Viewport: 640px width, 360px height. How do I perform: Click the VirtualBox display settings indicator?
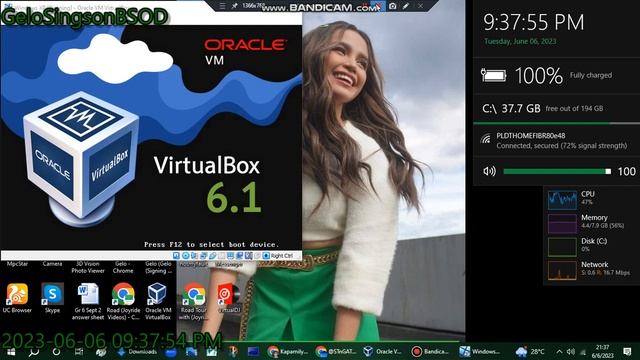[x=231, y=256]
